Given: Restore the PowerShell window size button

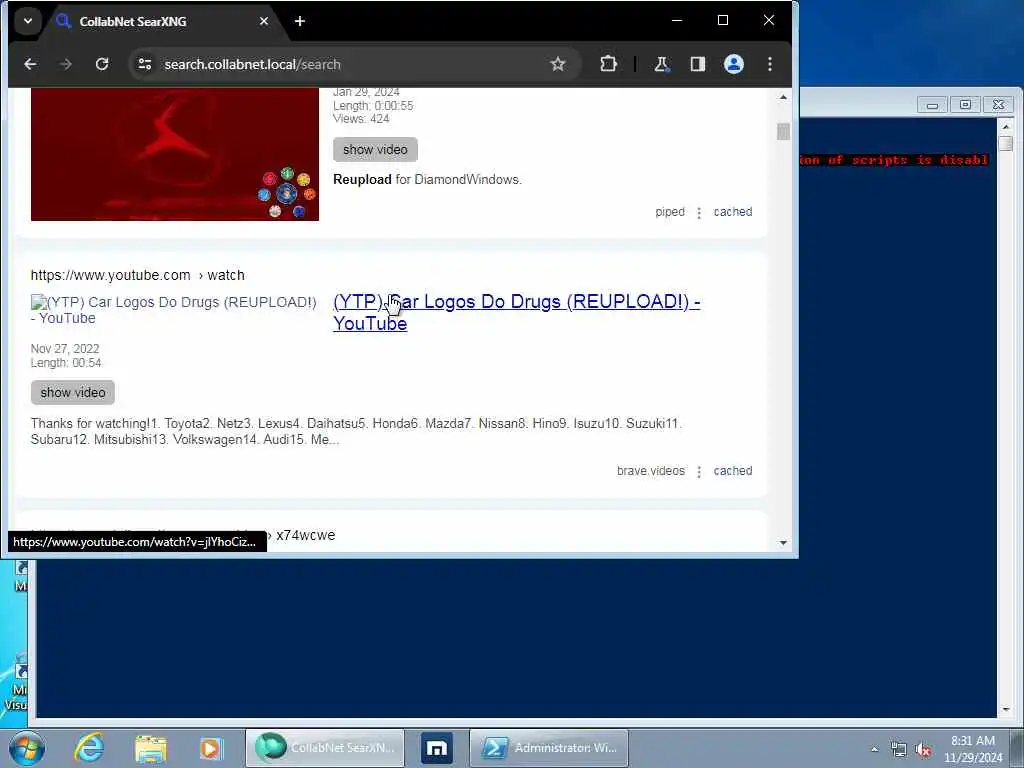Looking at the screenshot, I should click(x=965, y=104).
